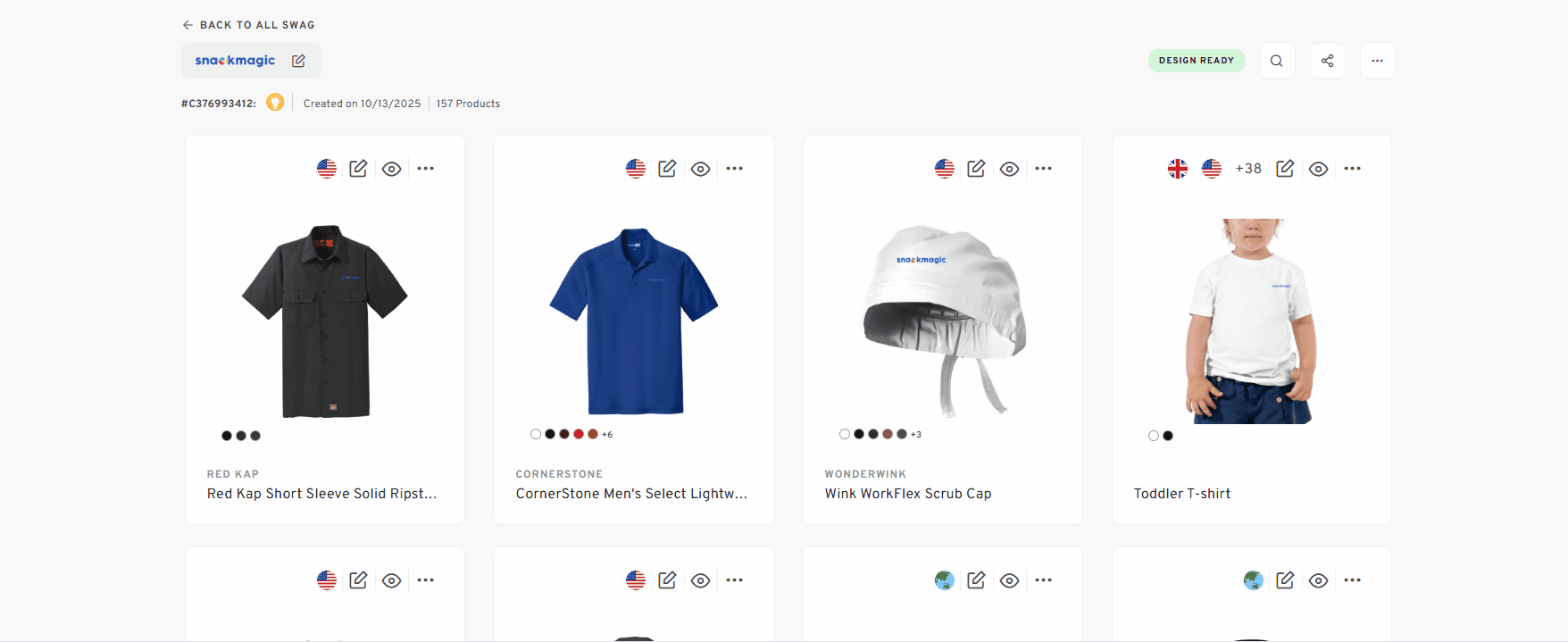Expand +3 more colors on Wink Scrub Cap
This screenshot has width=1568, height=642.
(x=916, y=435)
